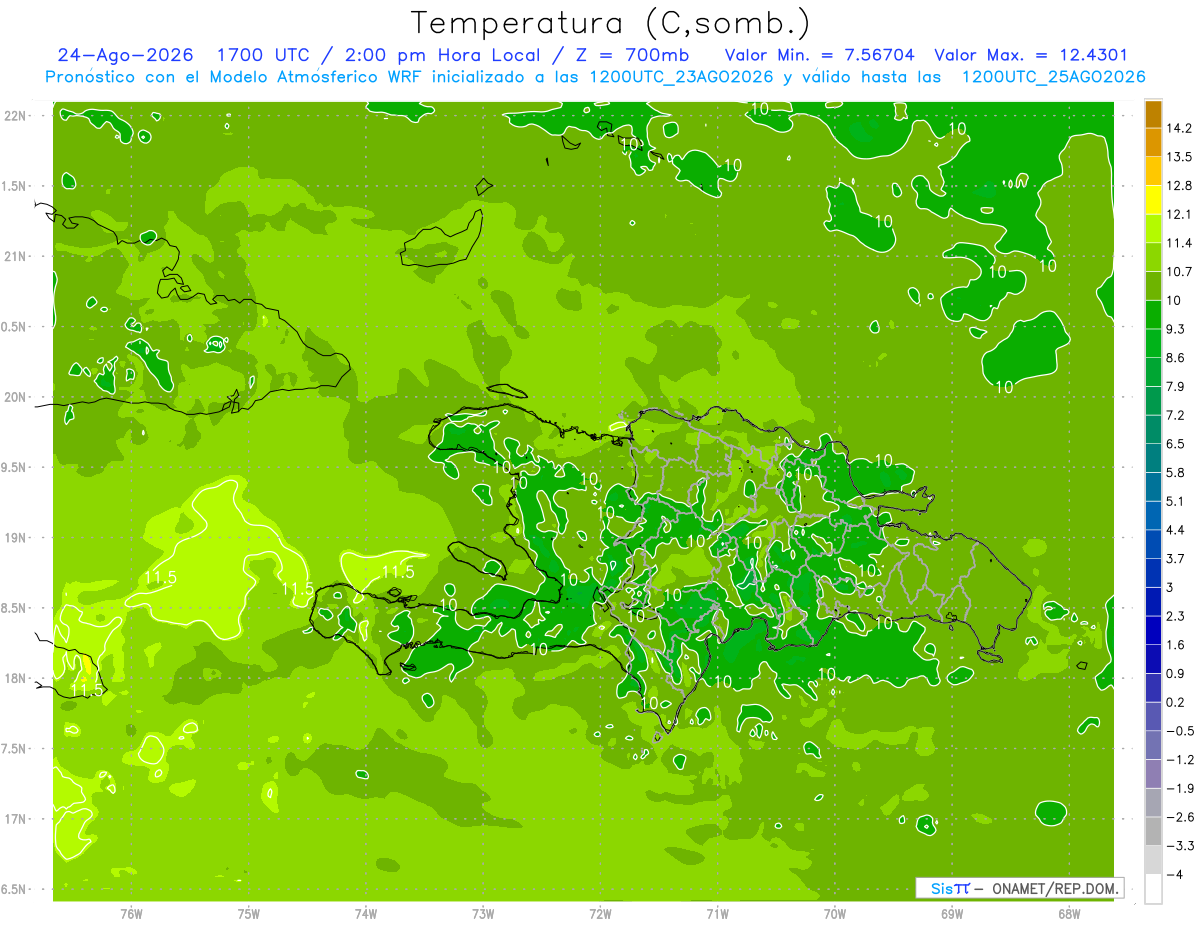The width and height of the screenshot is (1200, 927).
Task: Click the "-4" value on color legend
Action: click(1175, 874)
